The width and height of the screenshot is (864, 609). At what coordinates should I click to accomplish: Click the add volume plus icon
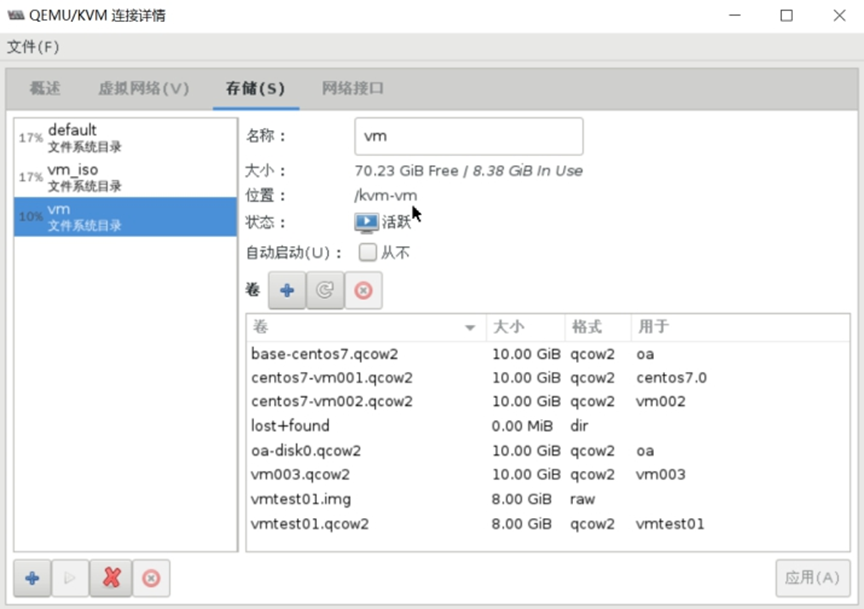click(287, 290)
